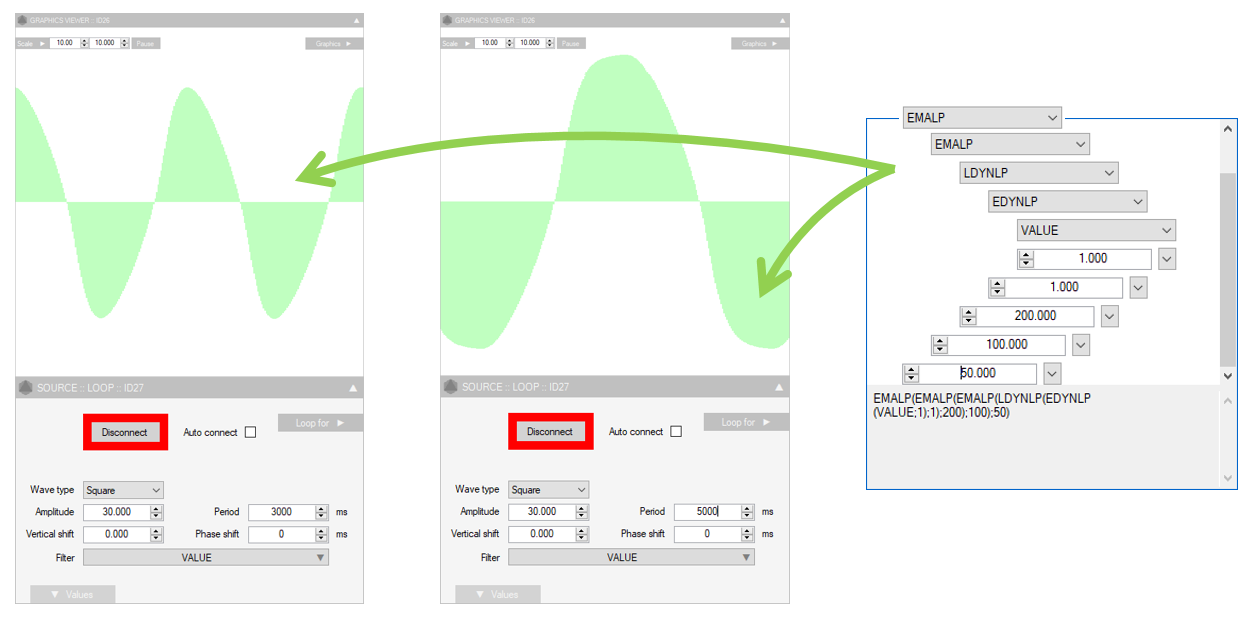The height and width of the screenshot is (622, 1259).
Task: Click Pause in the middle Graphics Viewer
Action: 570,43
